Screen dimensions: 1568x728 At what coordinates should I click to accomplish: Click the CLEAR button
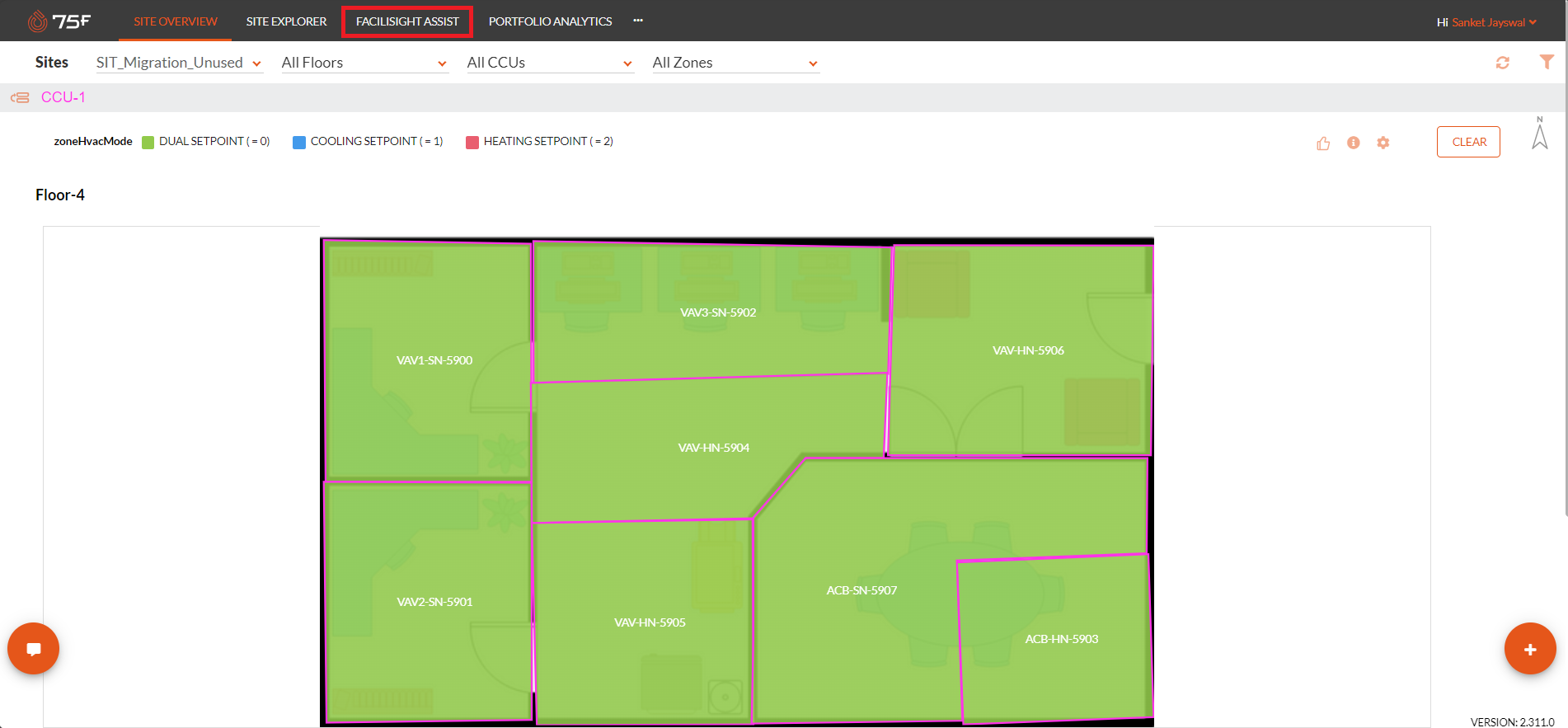(1468, 142)
